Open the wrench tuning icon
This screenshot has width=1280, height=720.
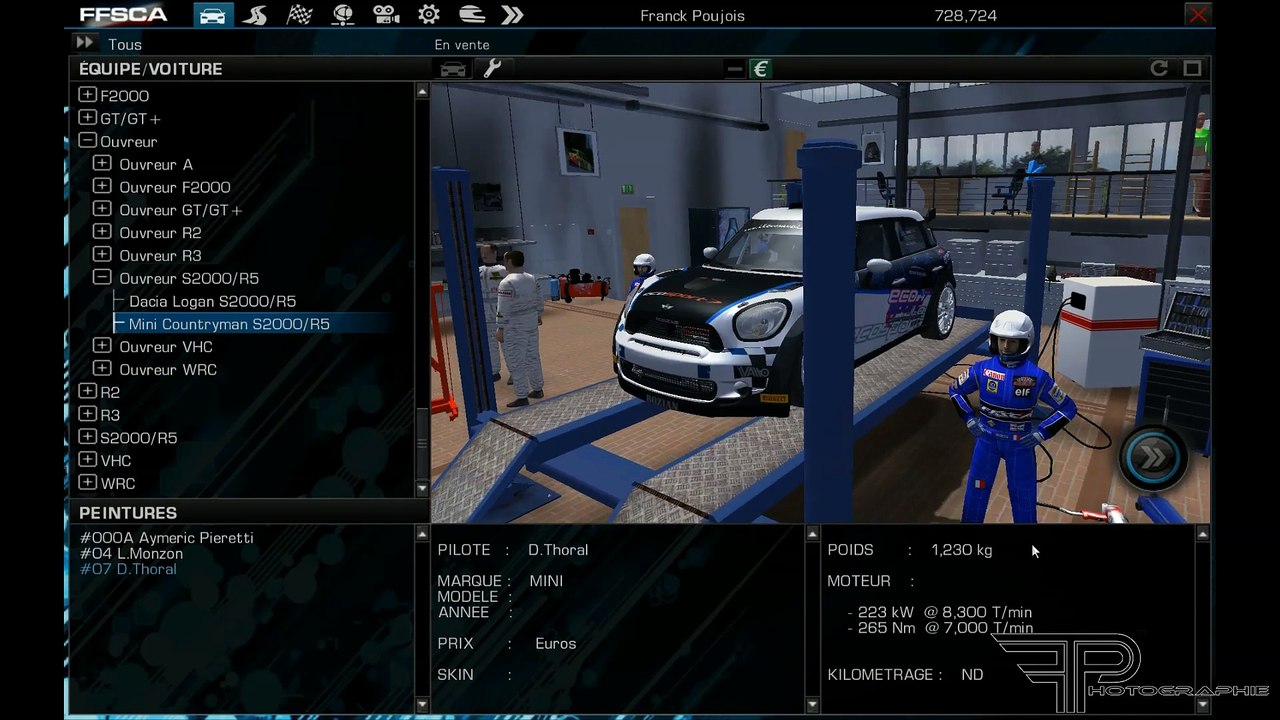491,69
